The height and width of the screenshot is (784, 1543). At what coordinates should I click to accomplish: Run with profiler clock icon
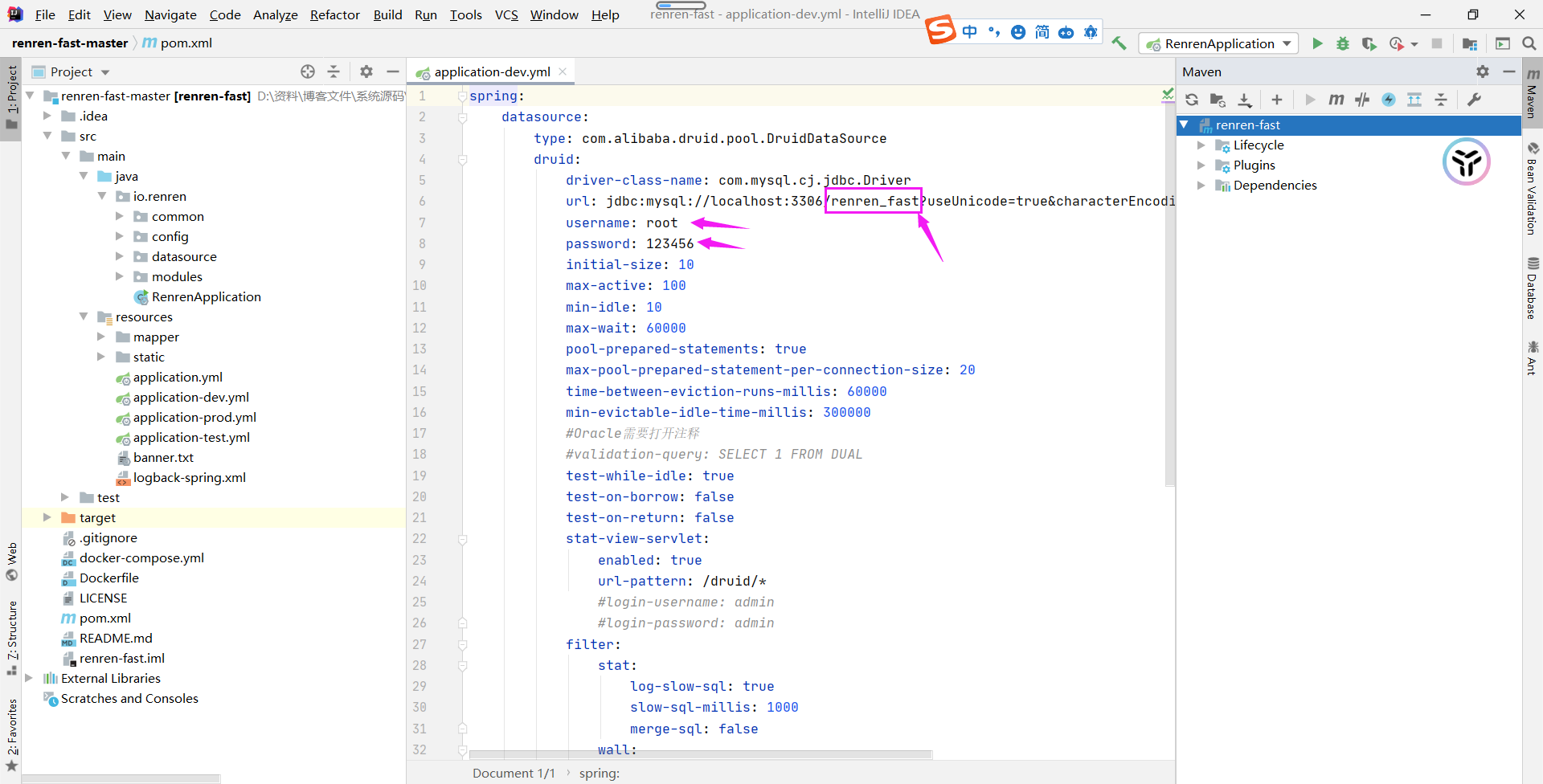(x=1397, y=43)
